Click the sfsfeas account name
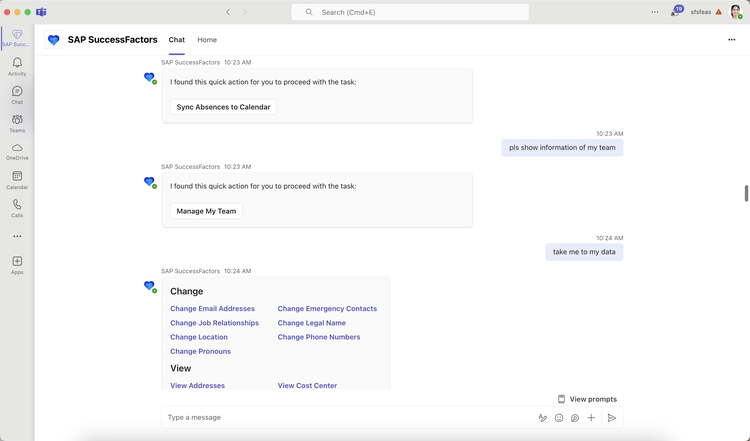Viewport: 750px width, 441px height. [x=701, y=12]
